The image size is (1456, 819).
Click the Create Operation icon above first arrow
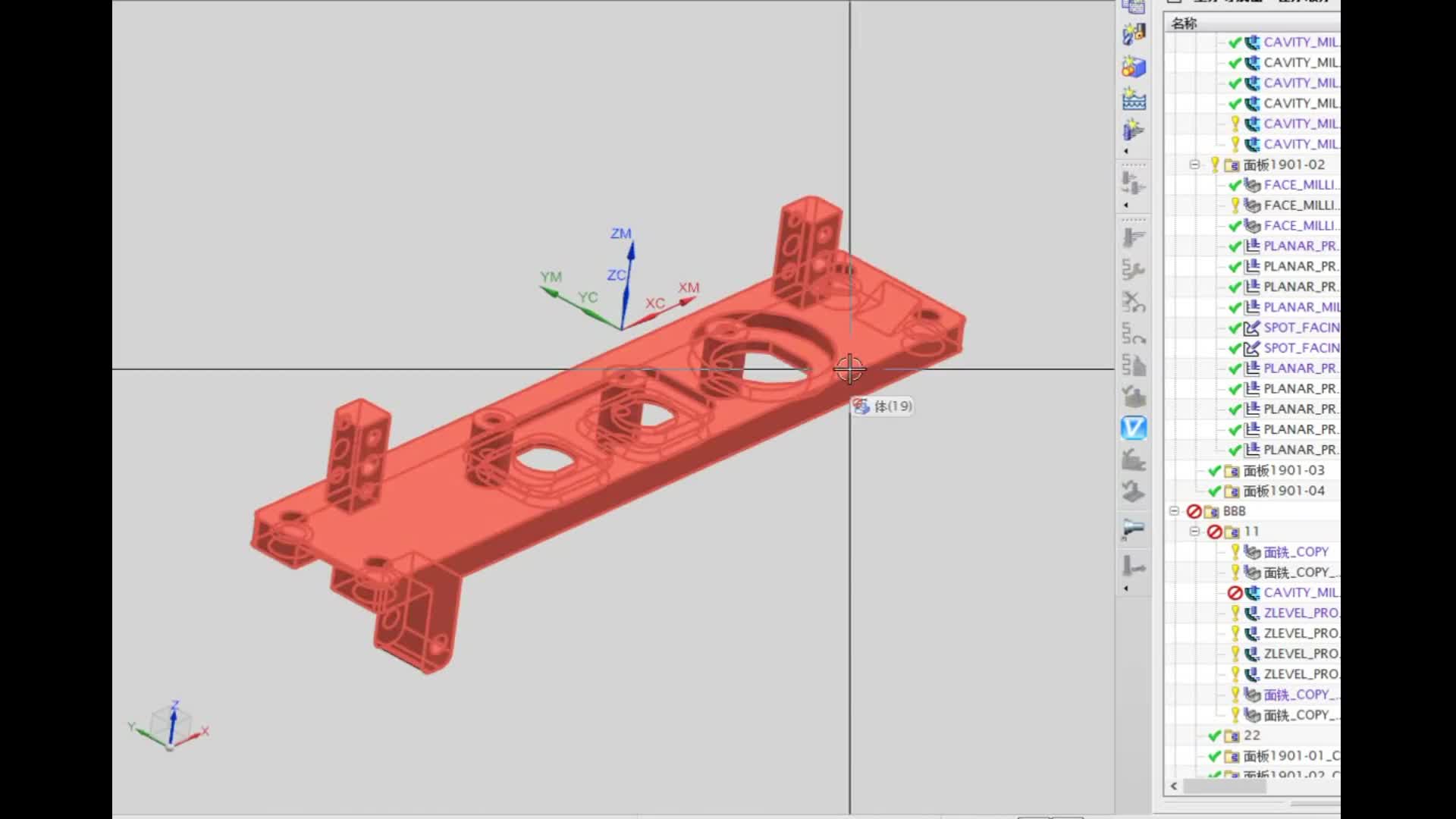click(1134, 130)
